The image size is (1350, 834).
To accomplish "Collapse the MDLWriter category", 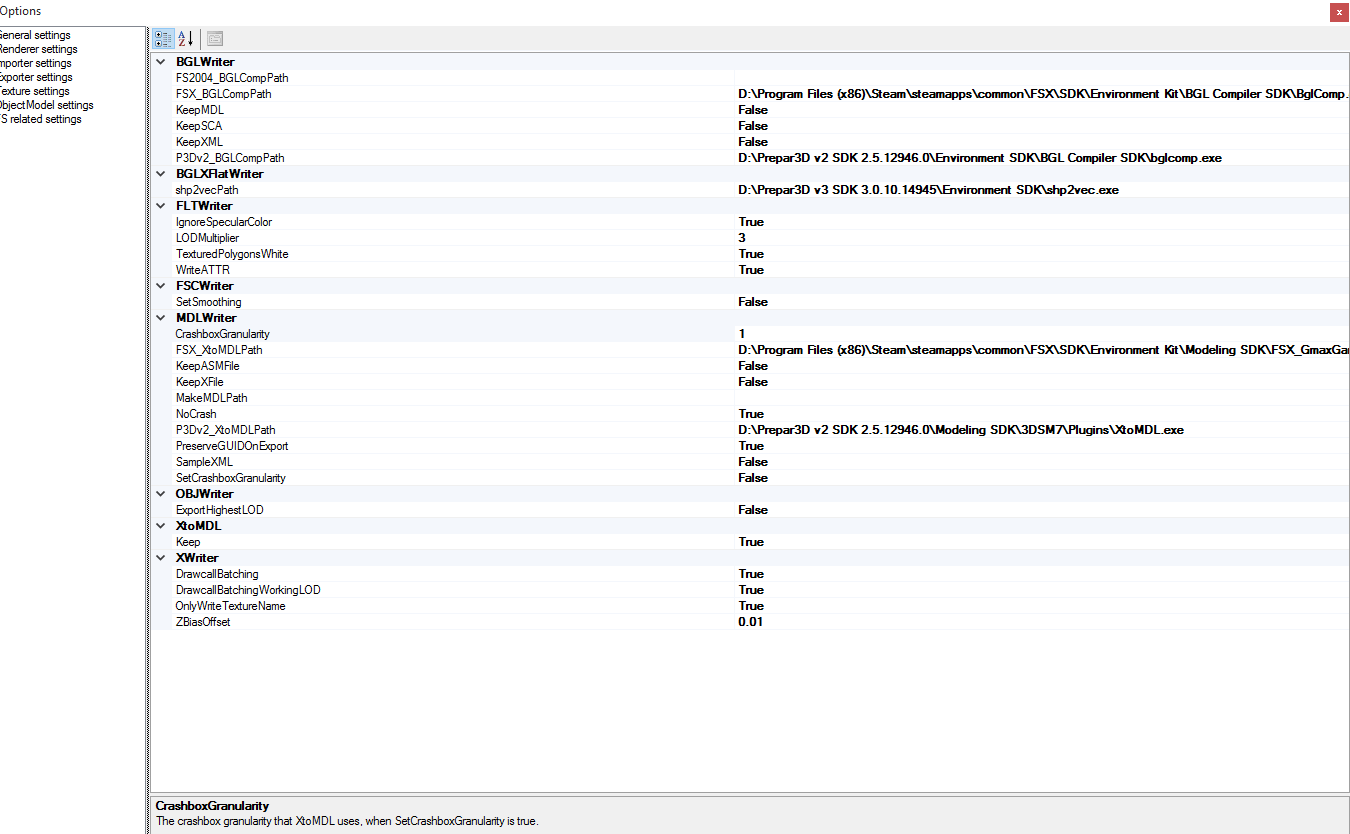I will tap(160, 317).
